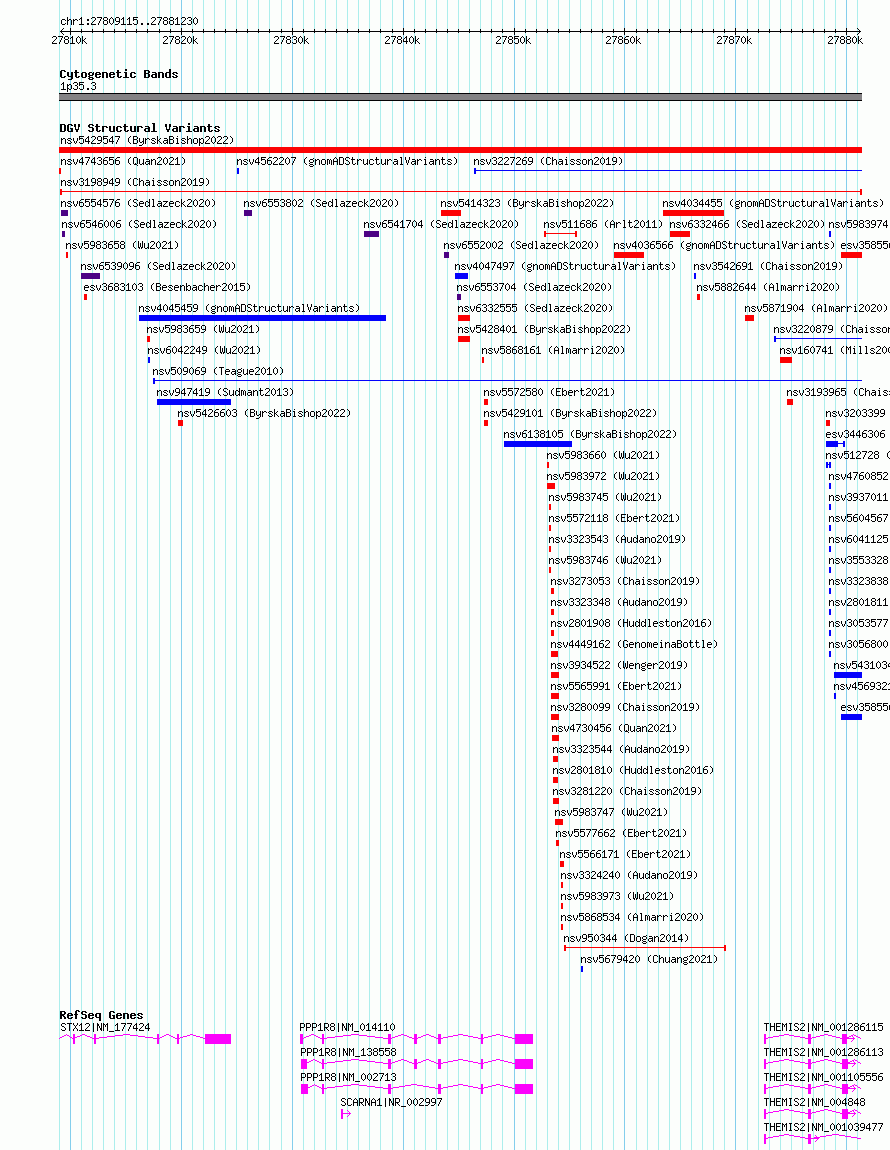The height and width of the screenshot is (1150, 890).
Task: Open nsv3198949 (Chaisson2019) variant
Action: (x=135, y=182)
